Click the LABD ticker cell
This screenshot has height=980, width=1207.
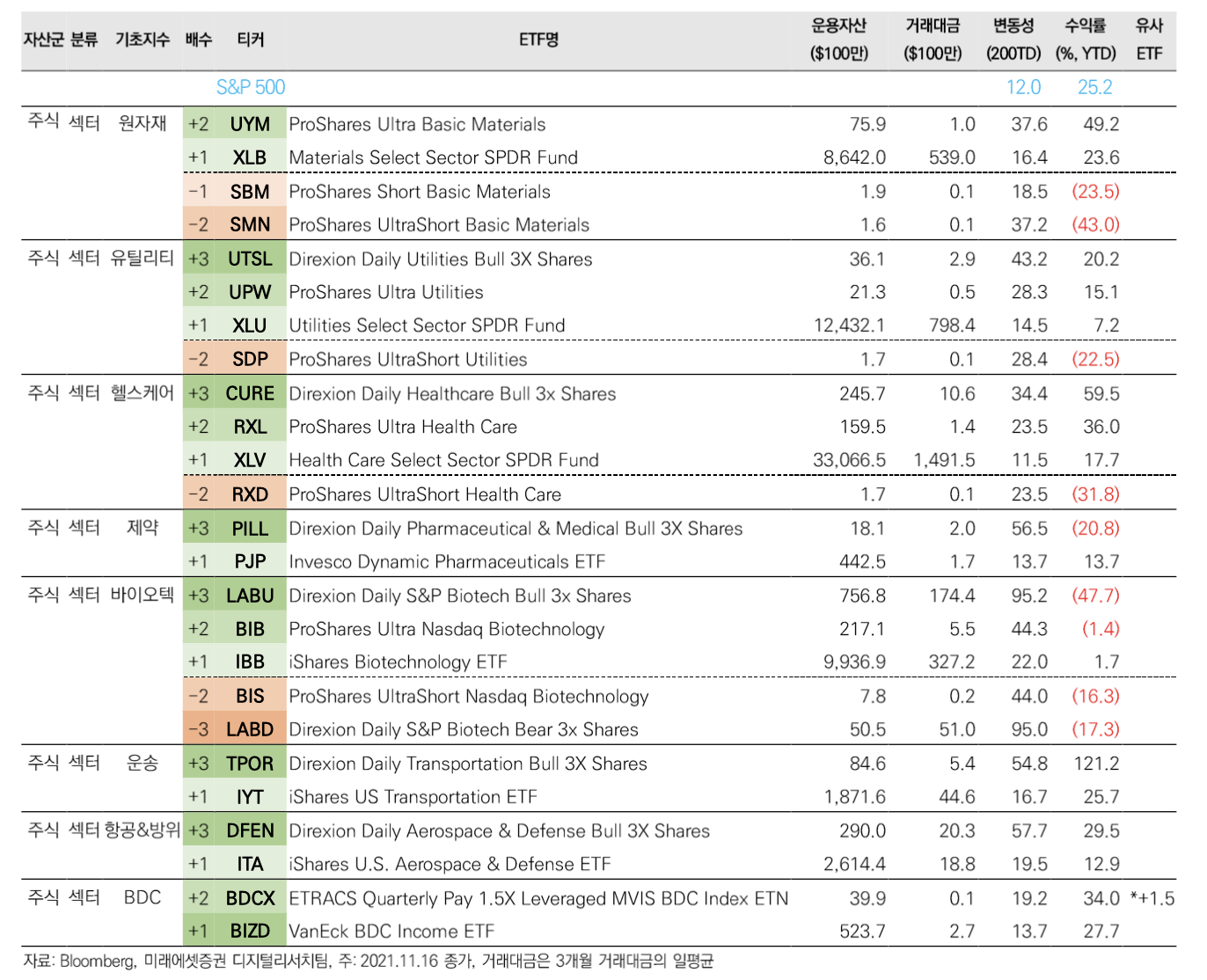click(x=250, y=729)
